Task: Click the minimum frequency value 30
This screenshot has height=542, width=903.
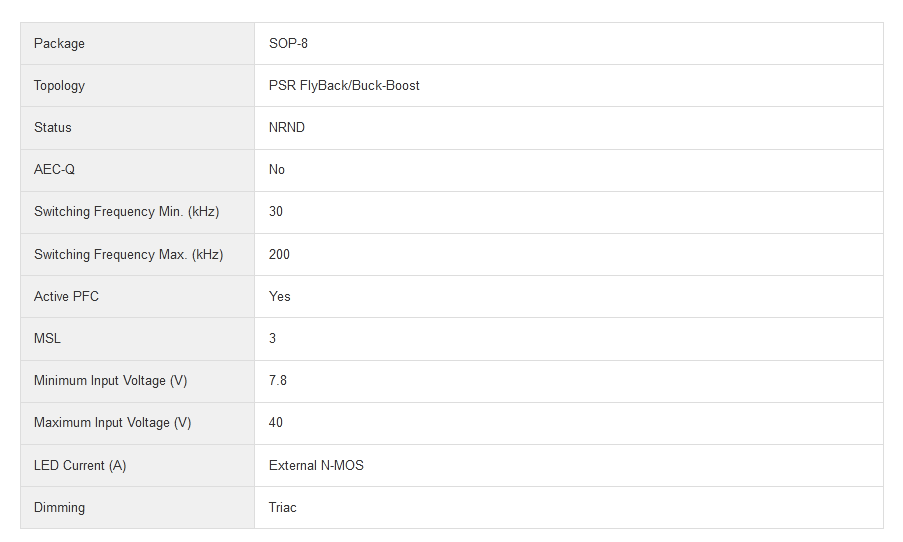Action: click(x=276, y=211)
